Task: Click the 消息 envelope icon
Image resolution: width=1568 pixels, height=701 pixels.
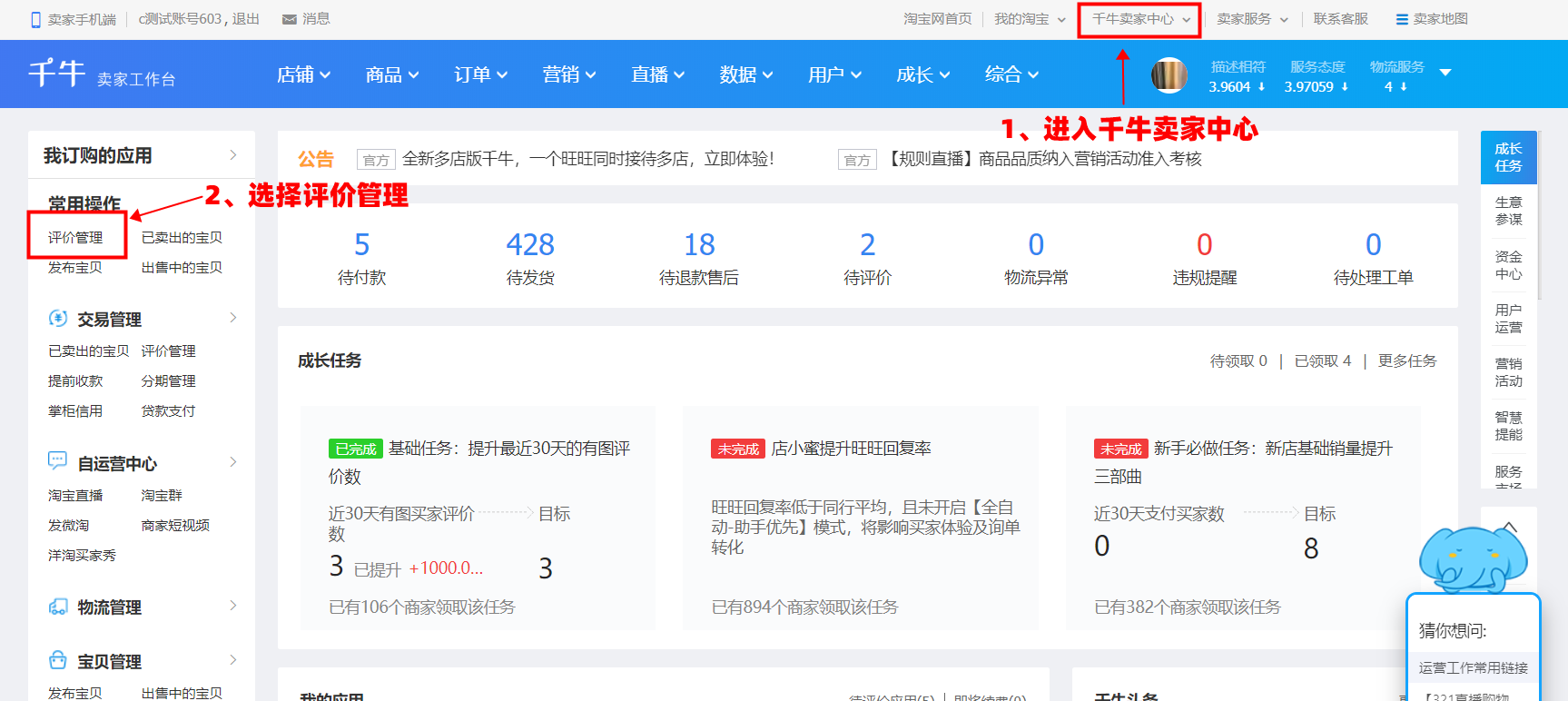Action: pos(290,19)
